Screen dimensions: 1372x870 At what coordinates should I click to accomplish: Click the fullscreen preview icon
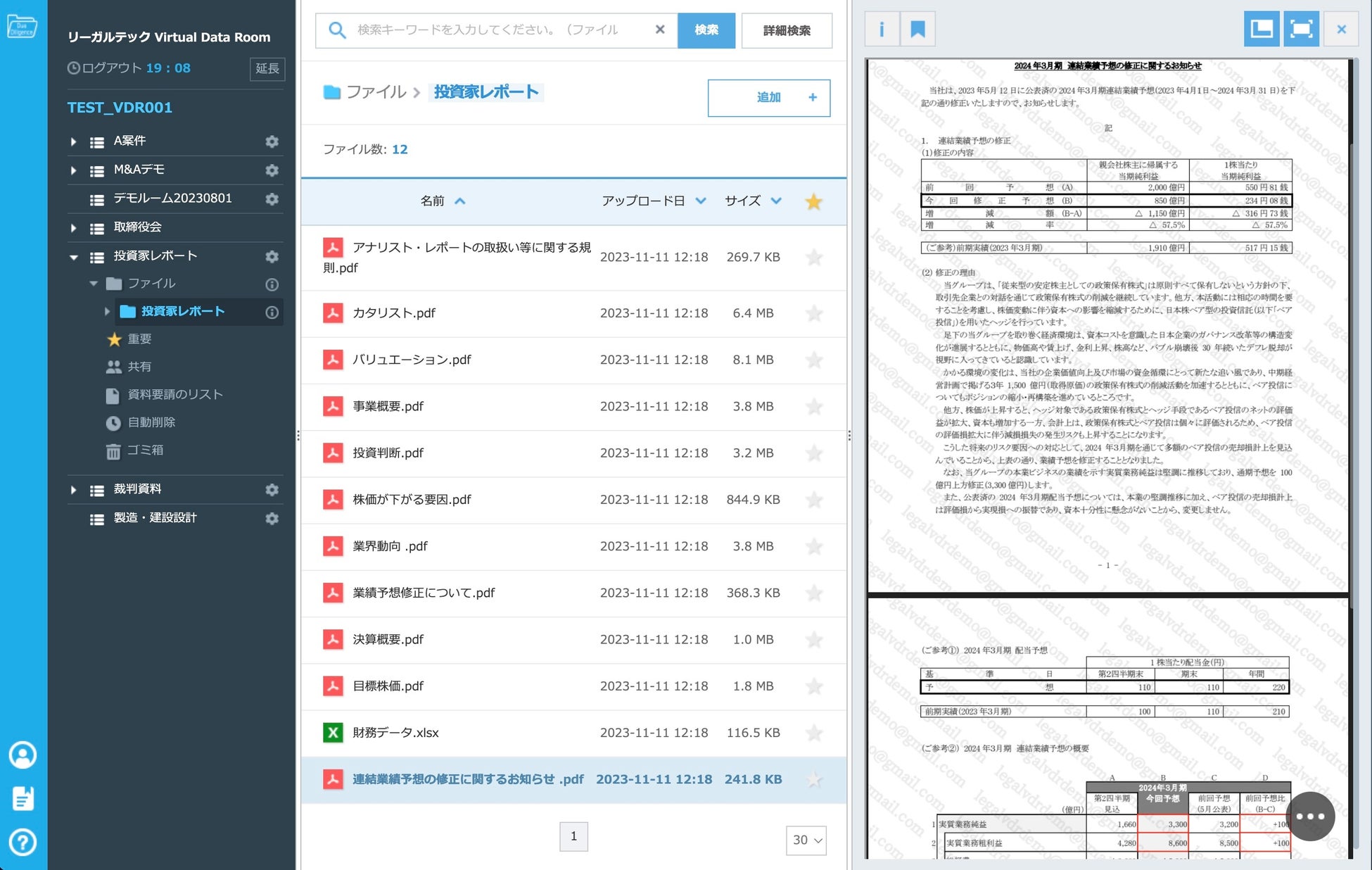pos(1301,30)
